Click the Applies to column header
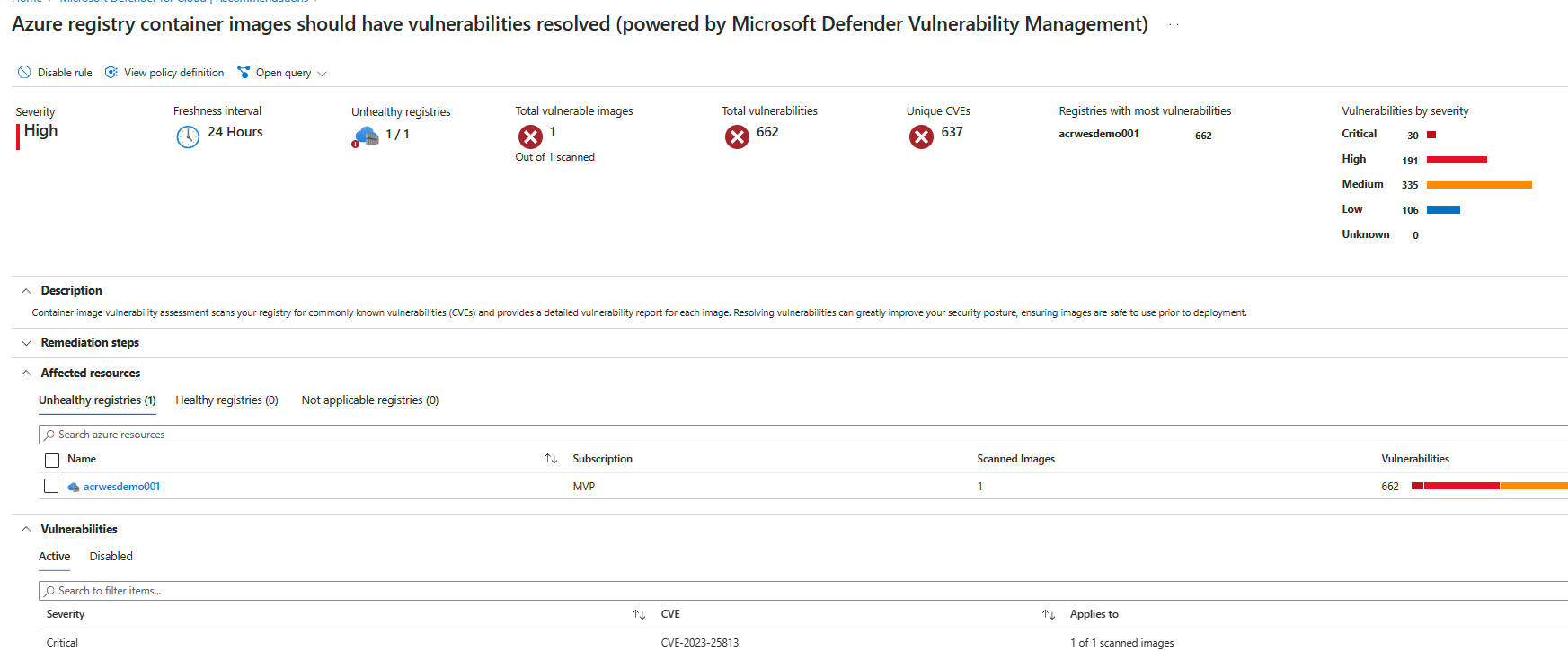 coord(1094,615)
